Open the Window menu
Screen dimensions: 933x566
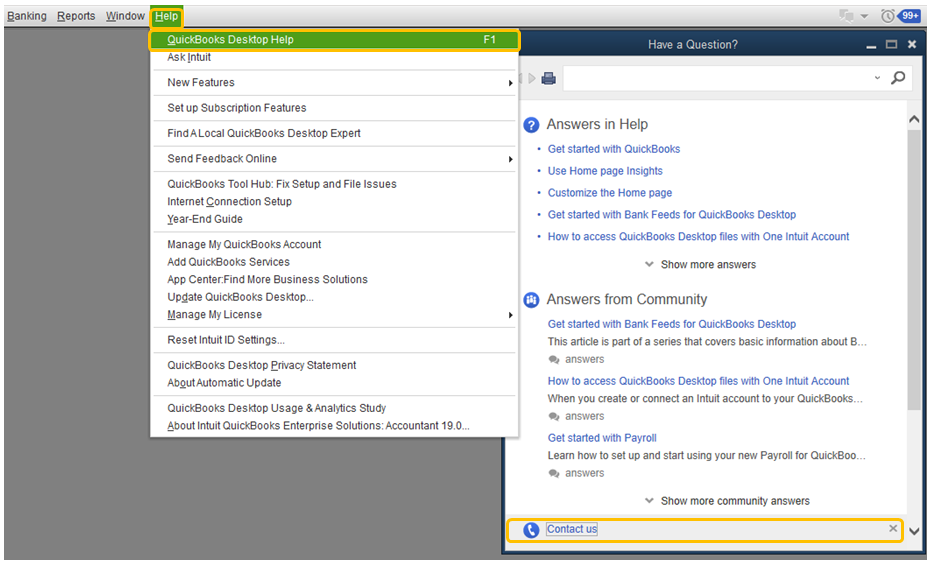click(125, 16)
